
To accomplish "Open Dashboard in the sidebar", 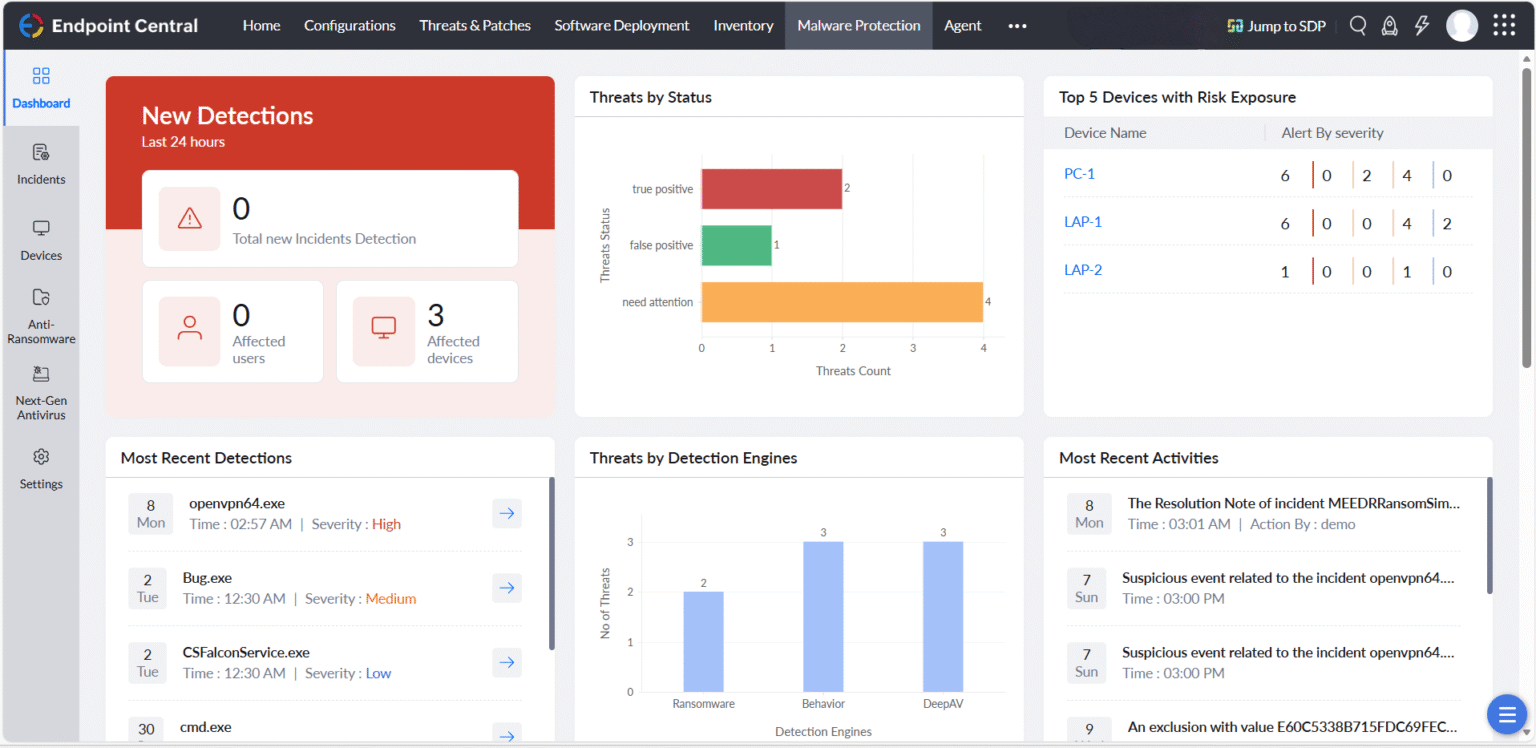I will [x=41, y=88].
